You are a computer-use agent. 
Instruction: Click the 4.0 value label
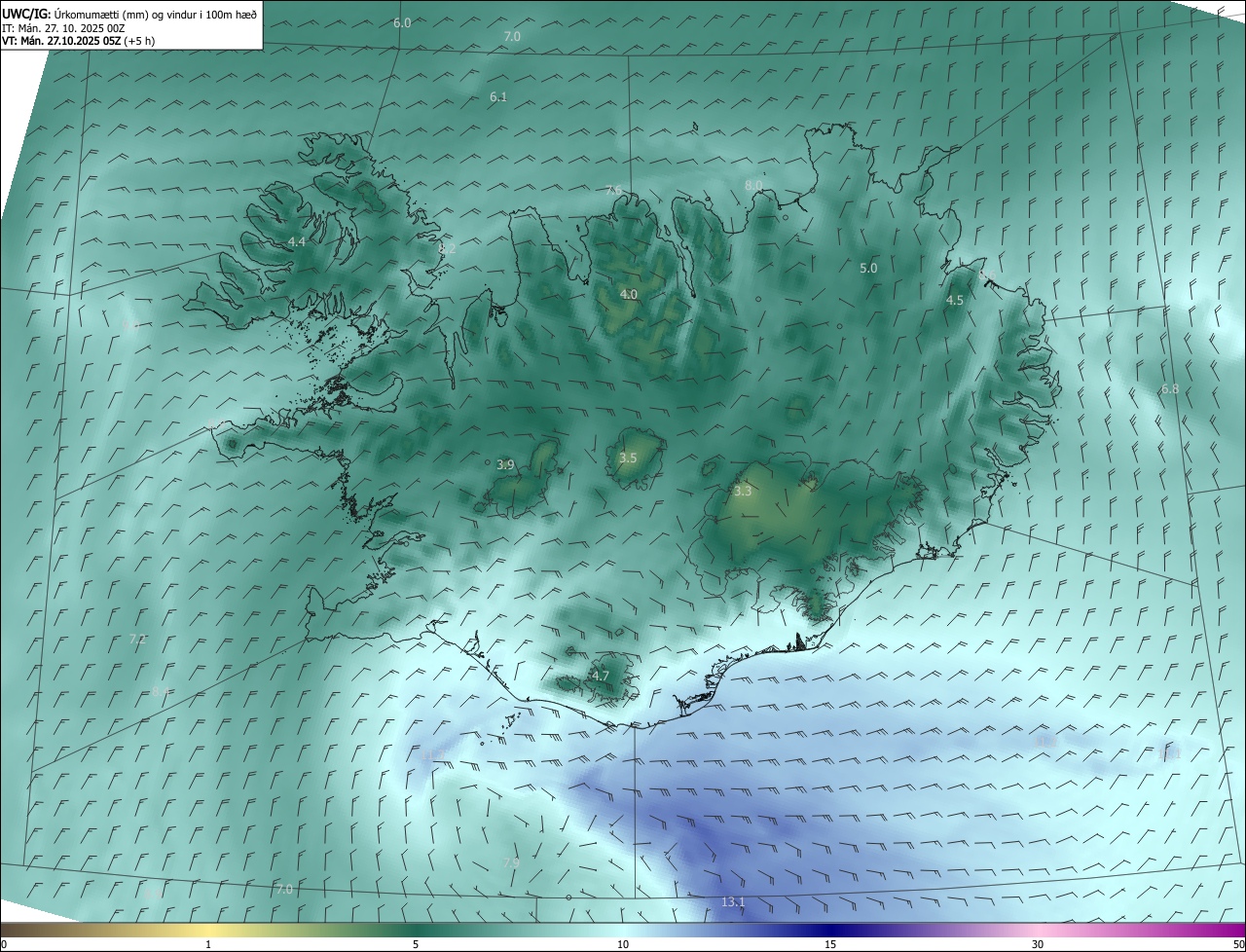tap(629, 294)
